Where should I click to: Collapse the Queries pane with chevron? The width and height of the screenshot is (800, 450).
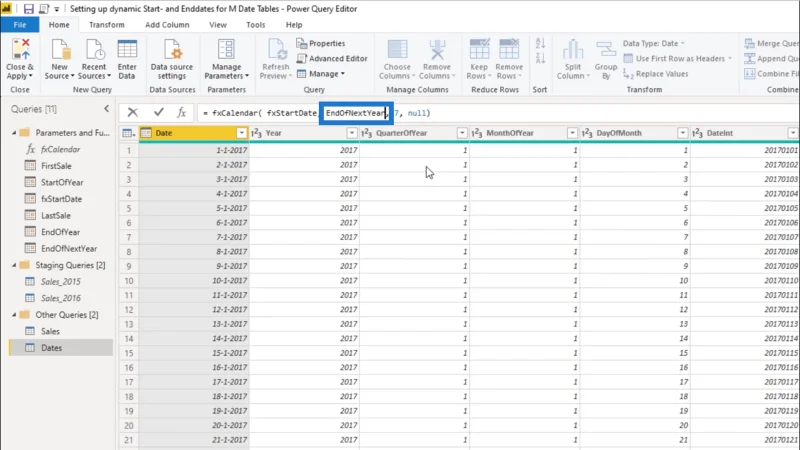[106, 109]
